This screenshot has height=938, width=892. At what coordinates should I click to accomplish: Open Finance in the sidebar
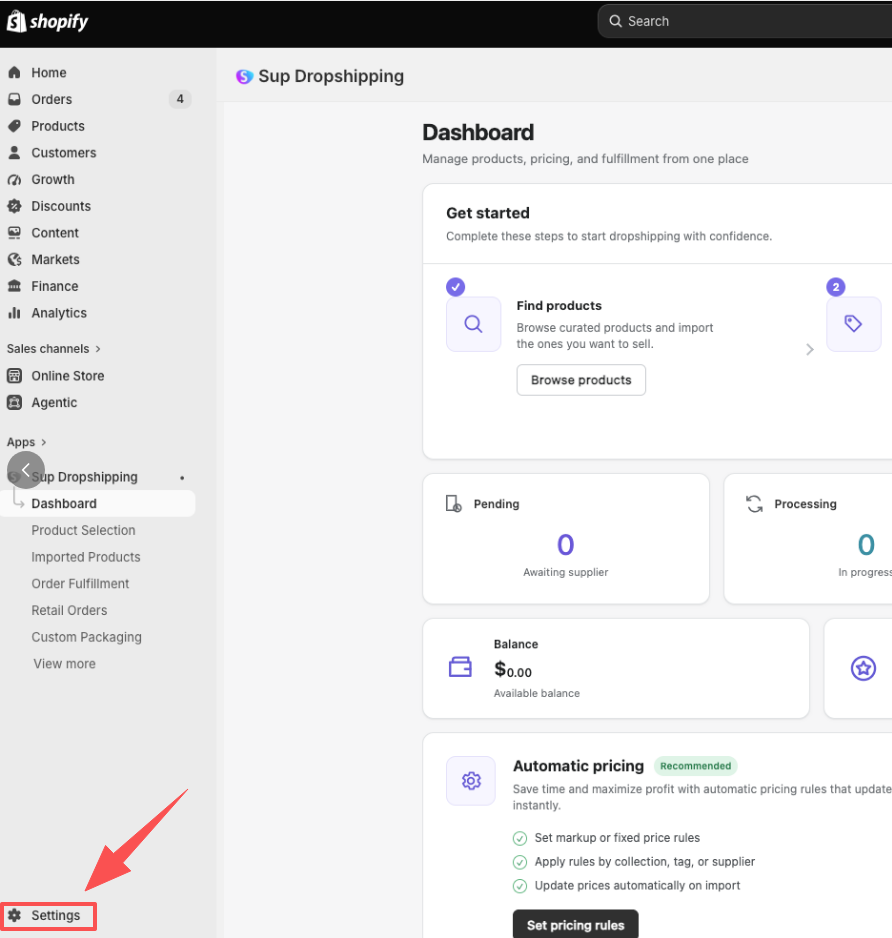tap(55, 286)
